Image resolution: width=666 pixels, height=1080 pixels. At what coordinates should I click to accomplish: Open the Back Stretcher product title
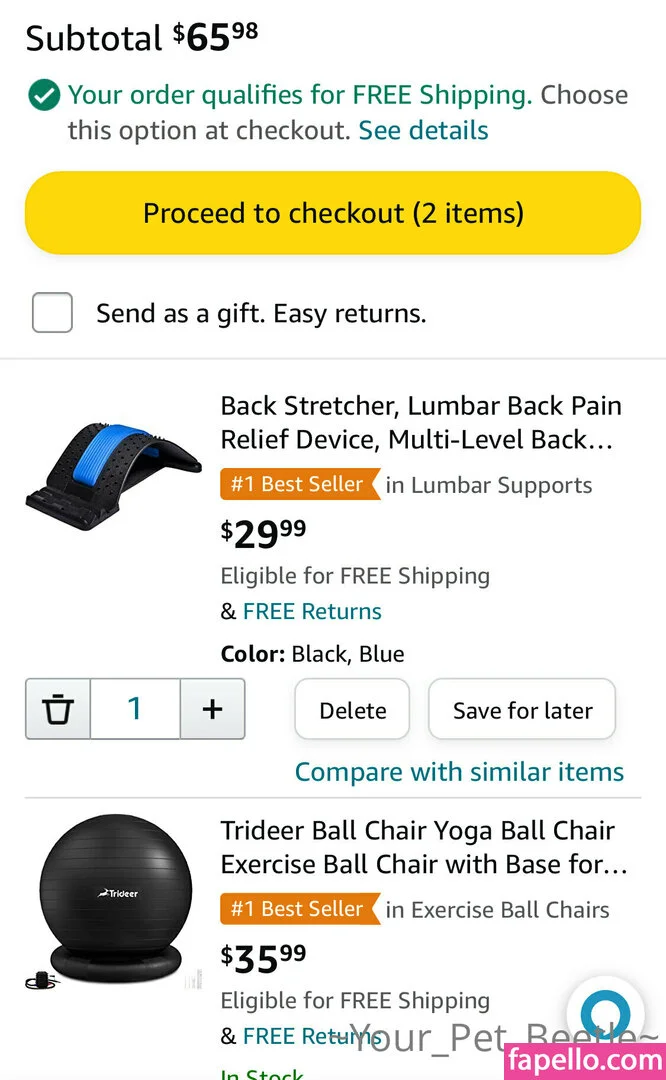click(420, 422)
